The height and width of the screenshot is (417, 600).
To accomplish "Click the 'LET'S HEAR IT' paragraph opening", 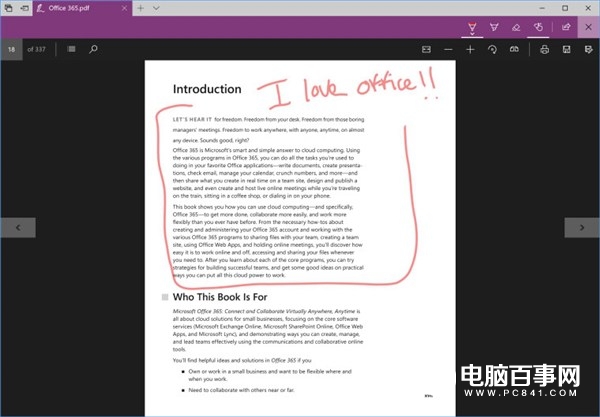I will (192, 119).
